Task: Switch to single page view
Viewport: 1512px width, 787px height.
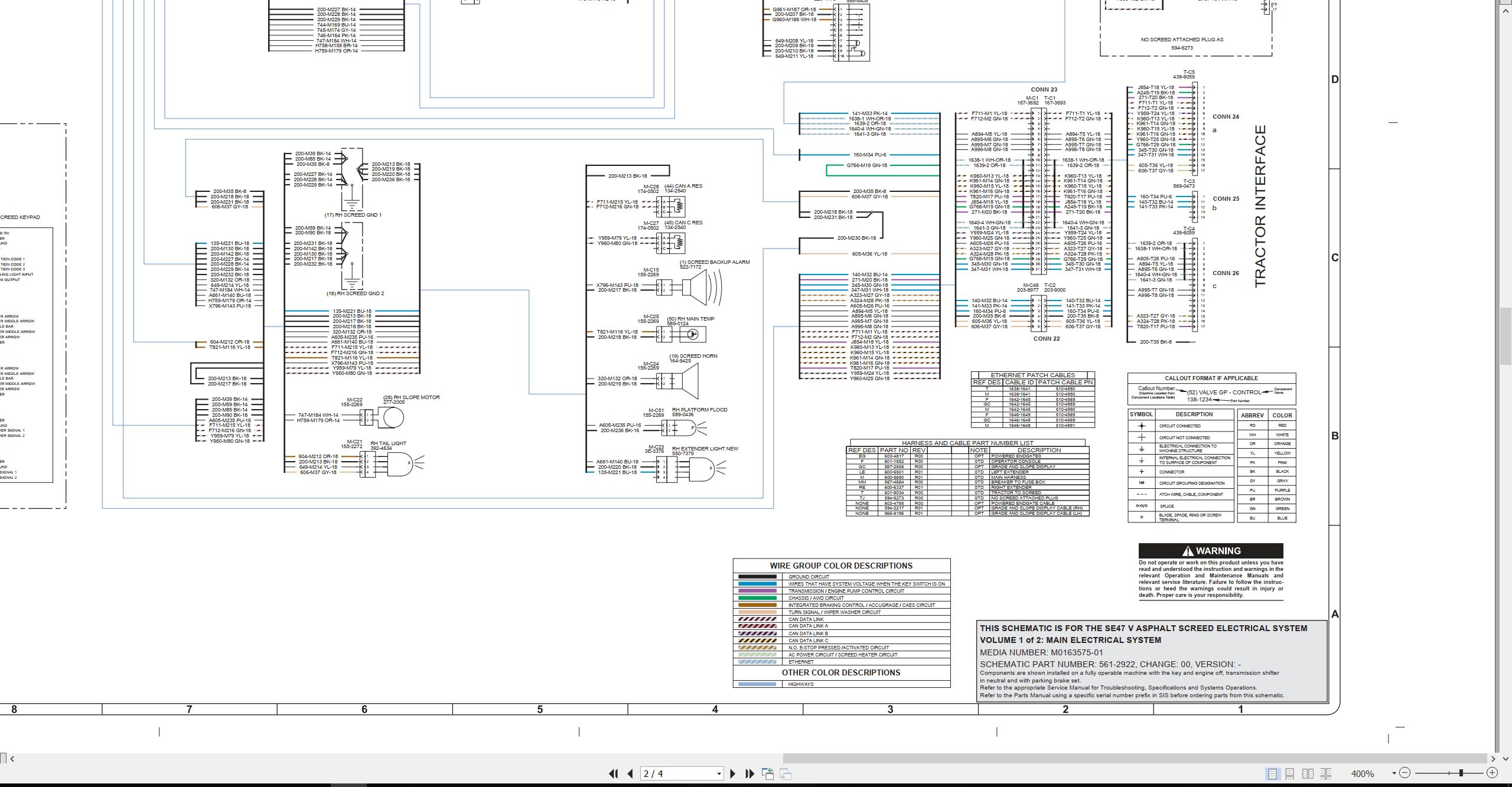Action: coord(1272,773)
